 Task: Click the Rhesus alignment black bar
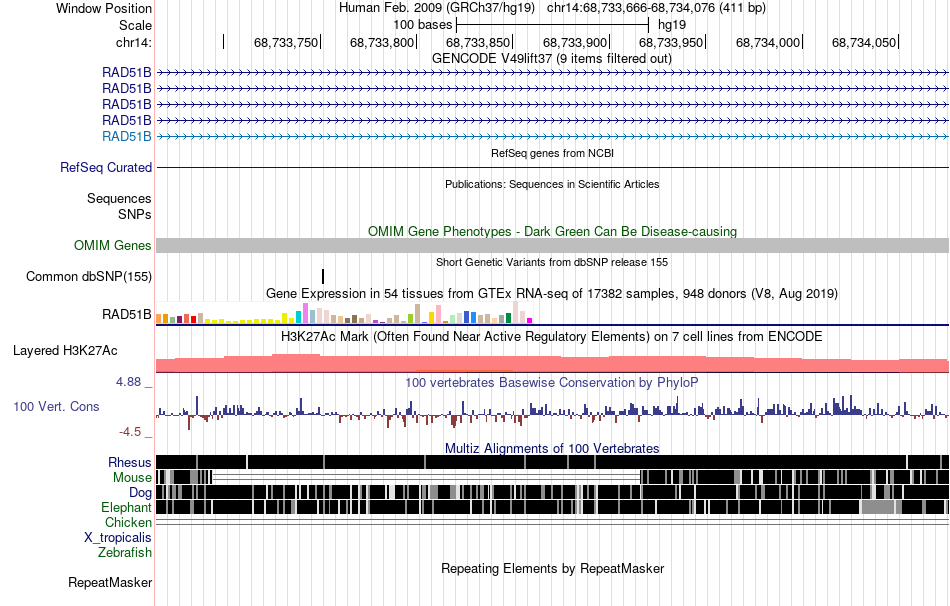[x=552, y=462]
